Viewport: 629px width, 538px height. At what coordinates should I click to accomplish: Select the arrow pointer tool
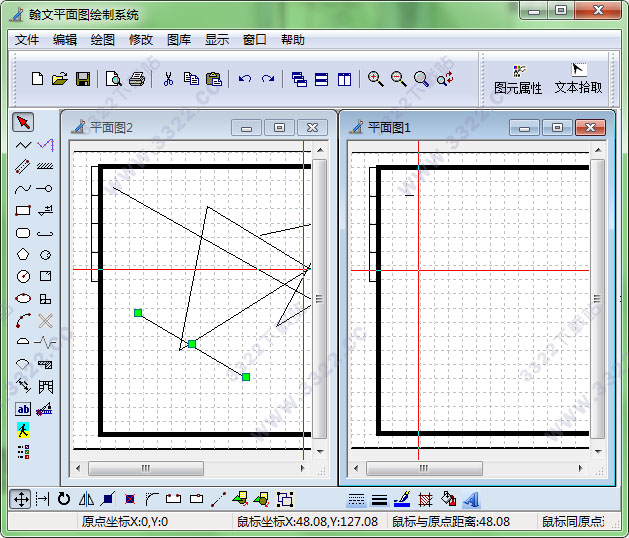coord(23,122)
